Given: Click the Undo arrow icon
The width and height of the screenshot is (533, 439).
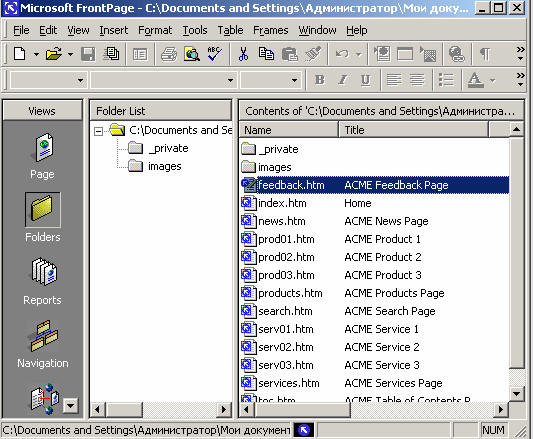Looking at the screenshot, I should 342,54.
